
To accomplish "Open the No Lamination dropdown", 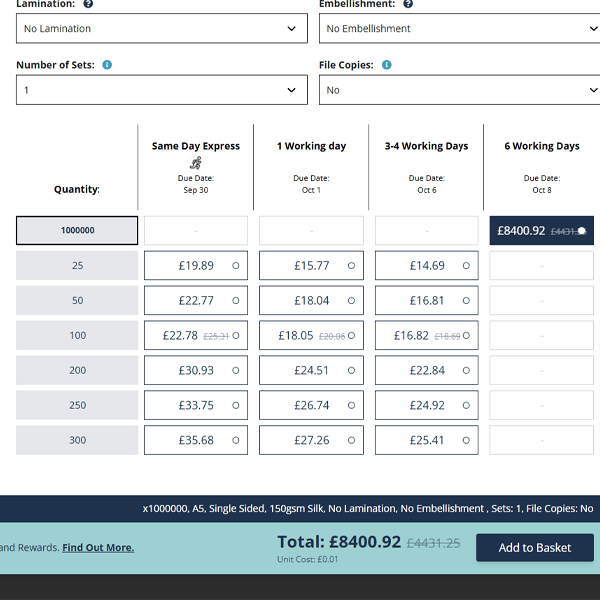I will coord(162,28).
